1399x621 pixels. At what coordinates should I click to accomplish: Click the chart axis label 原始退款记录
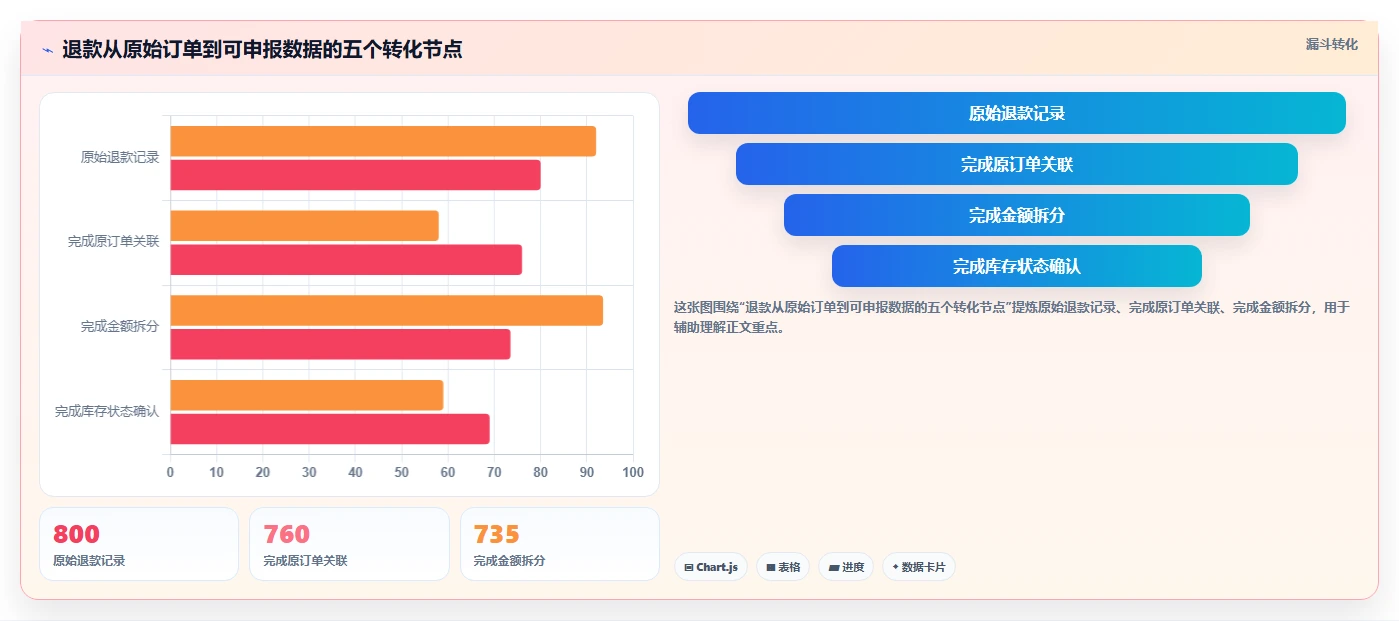point(120,157)
